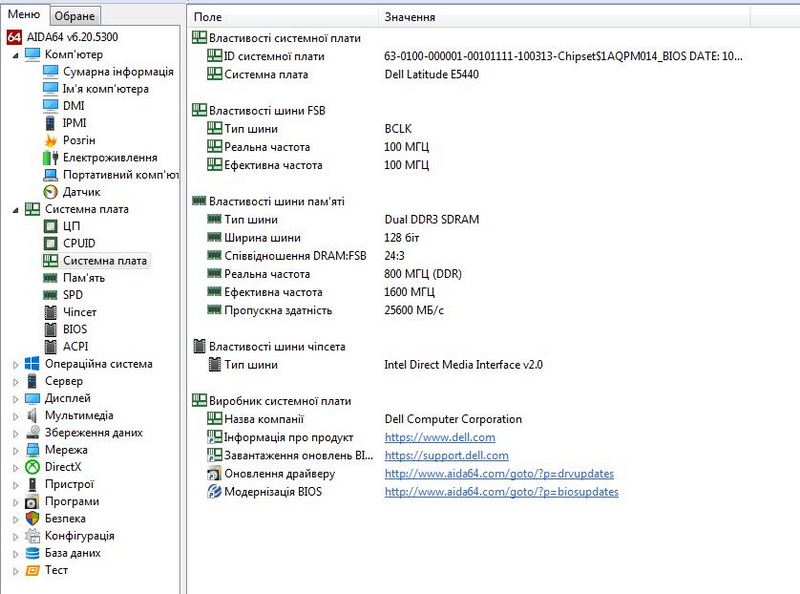The height and width of the screenshot is (594, 800).
Task: Select Сумарна інформація in the tree
Action: click(x=118, y=72)
